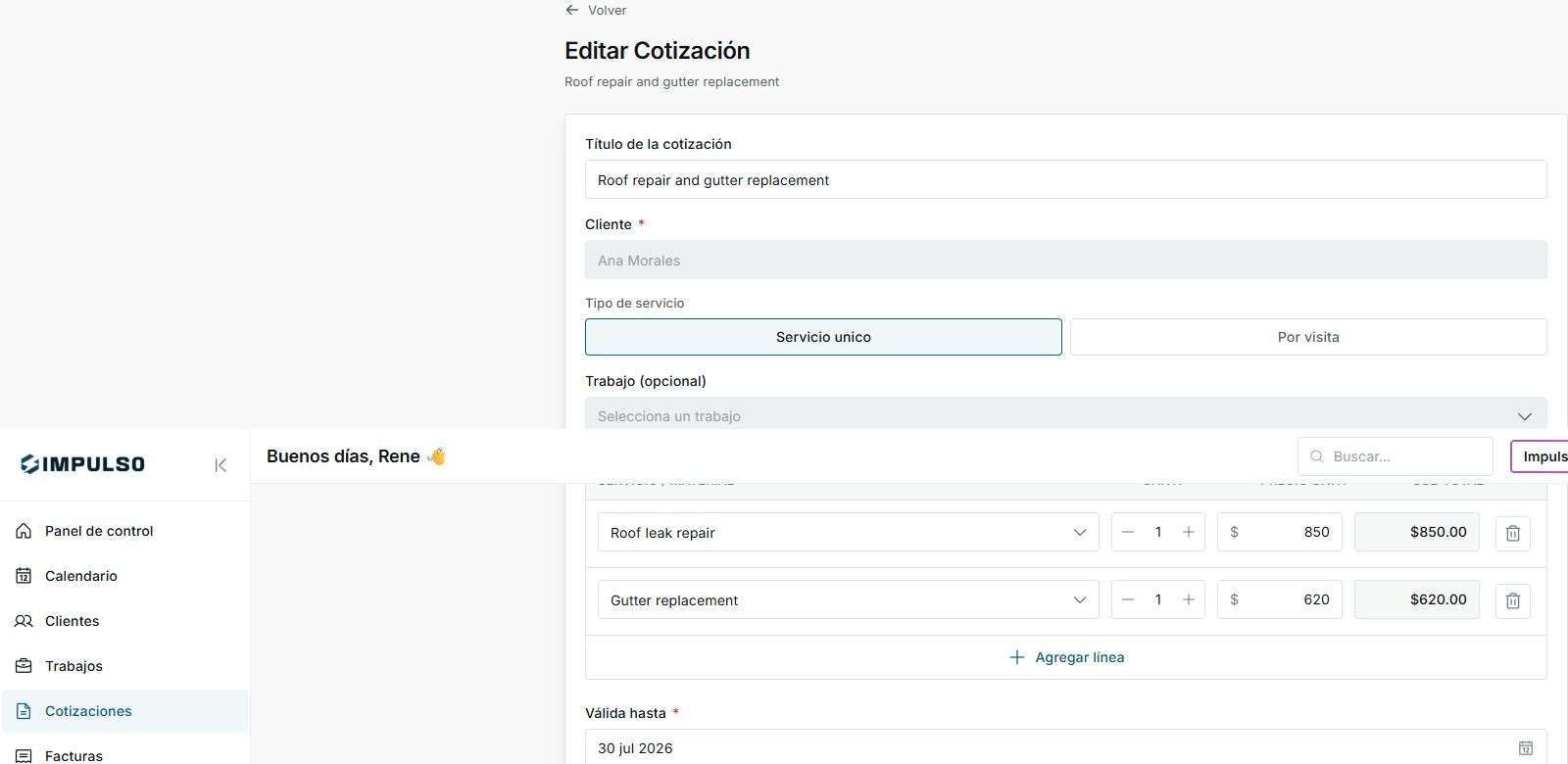Click Agregar línea to add a line

click(x=1066, y=657)
